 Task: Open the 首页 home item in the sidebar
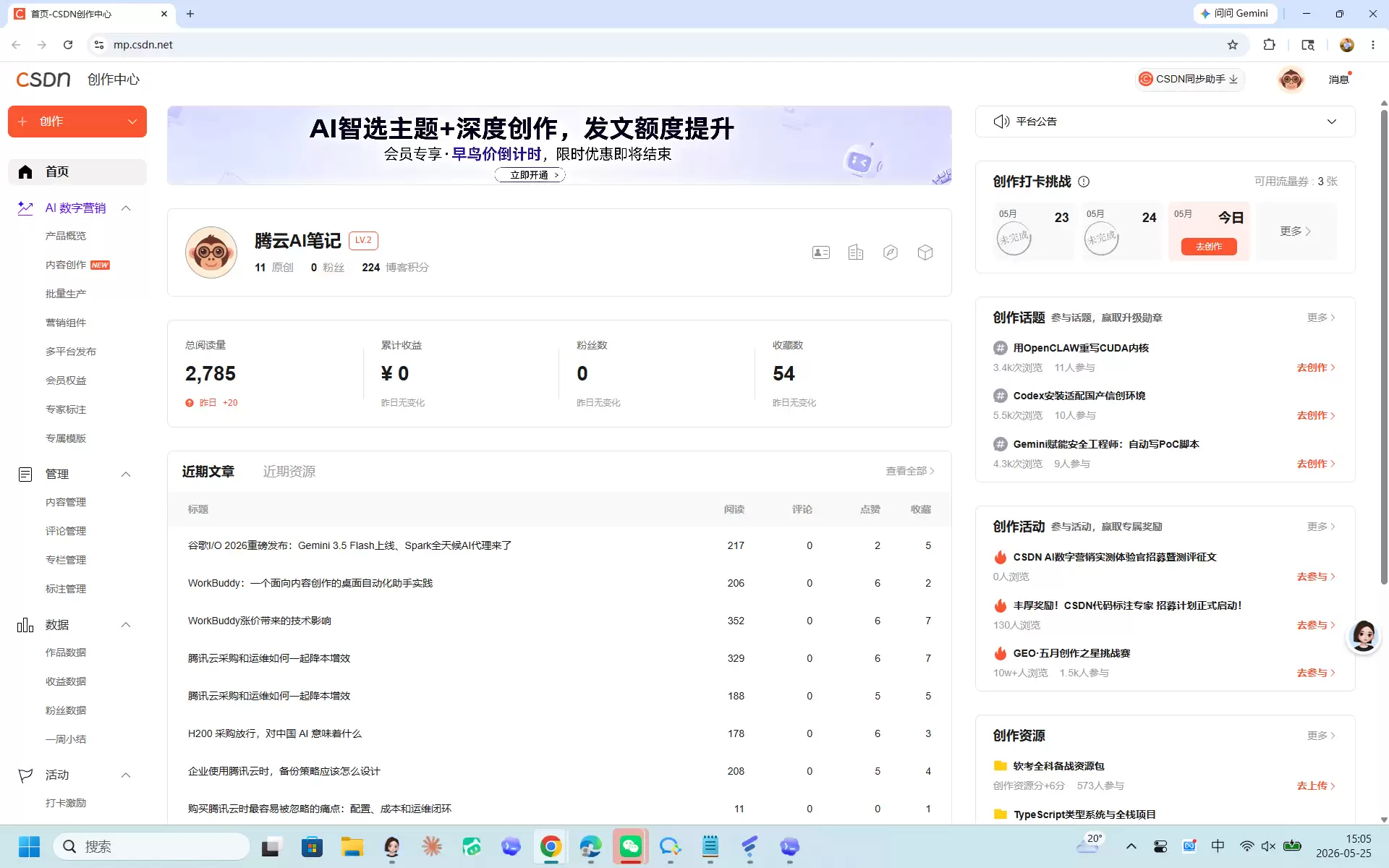coord(77,171)
